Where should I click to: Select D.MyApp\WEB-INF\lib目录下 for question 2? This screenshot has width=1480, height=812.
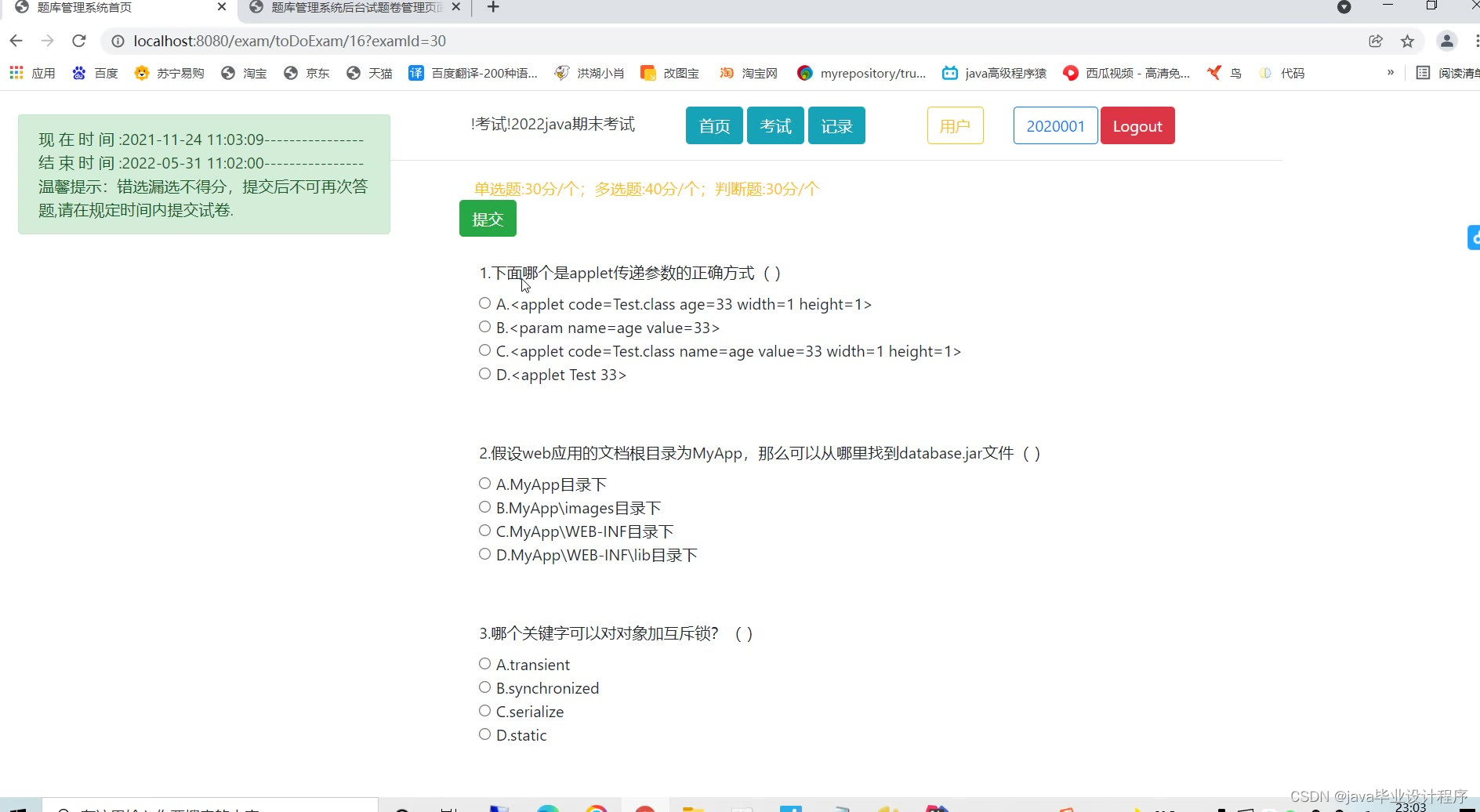coord(484,553)
